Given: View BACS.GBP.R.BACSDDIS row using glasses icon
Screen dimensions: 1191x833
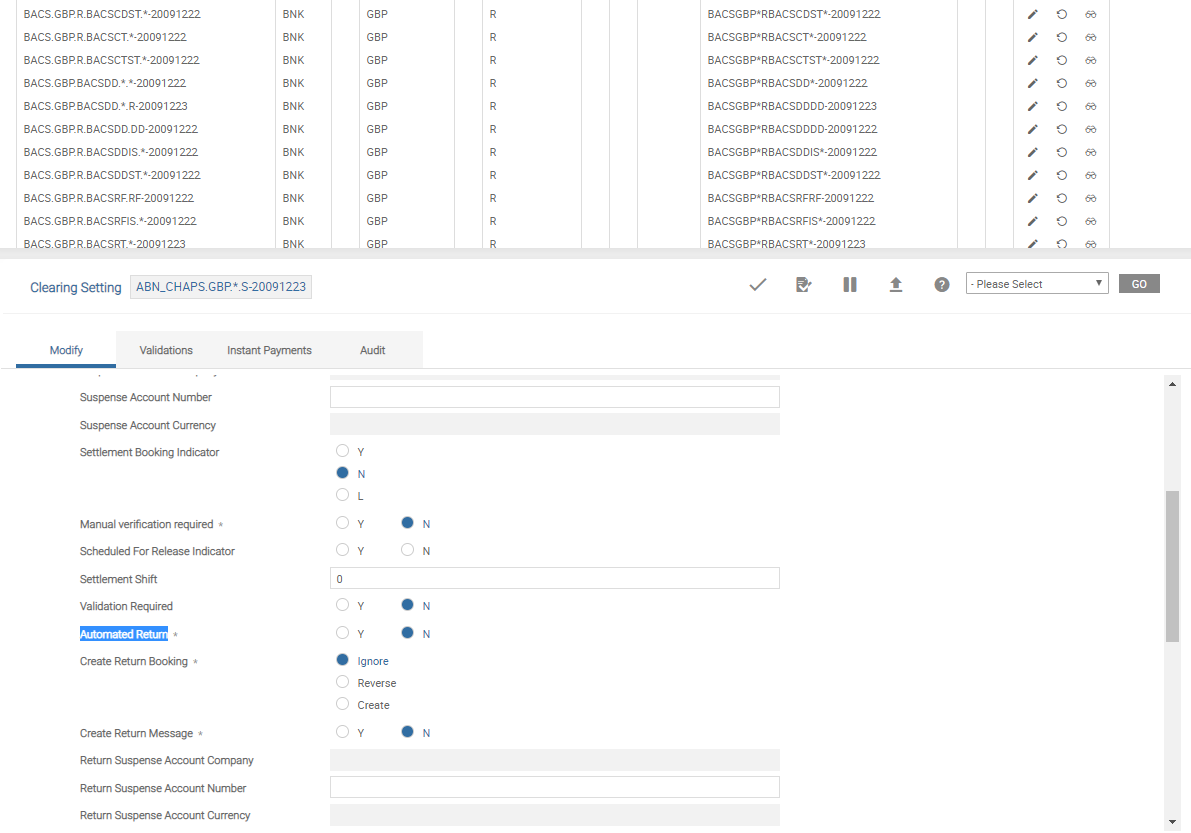Looking at the screenshot, I should point(1091,152).
